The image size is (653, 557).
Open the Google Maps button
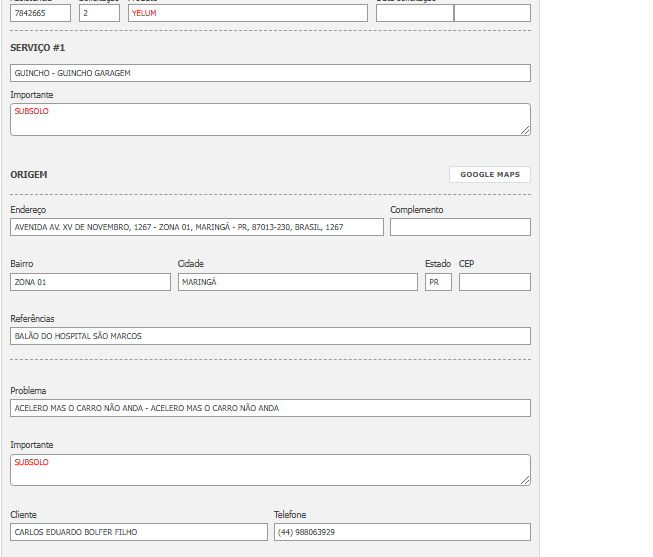[490, 175]
